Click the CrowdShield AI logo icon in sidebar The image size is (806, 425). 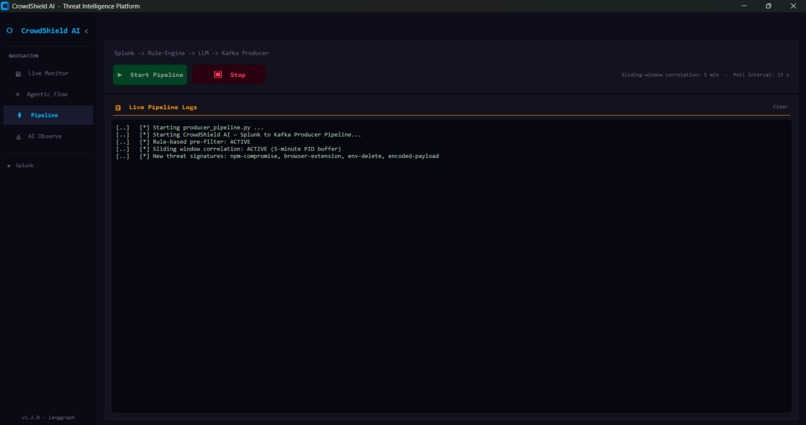[x=9, y=31]
